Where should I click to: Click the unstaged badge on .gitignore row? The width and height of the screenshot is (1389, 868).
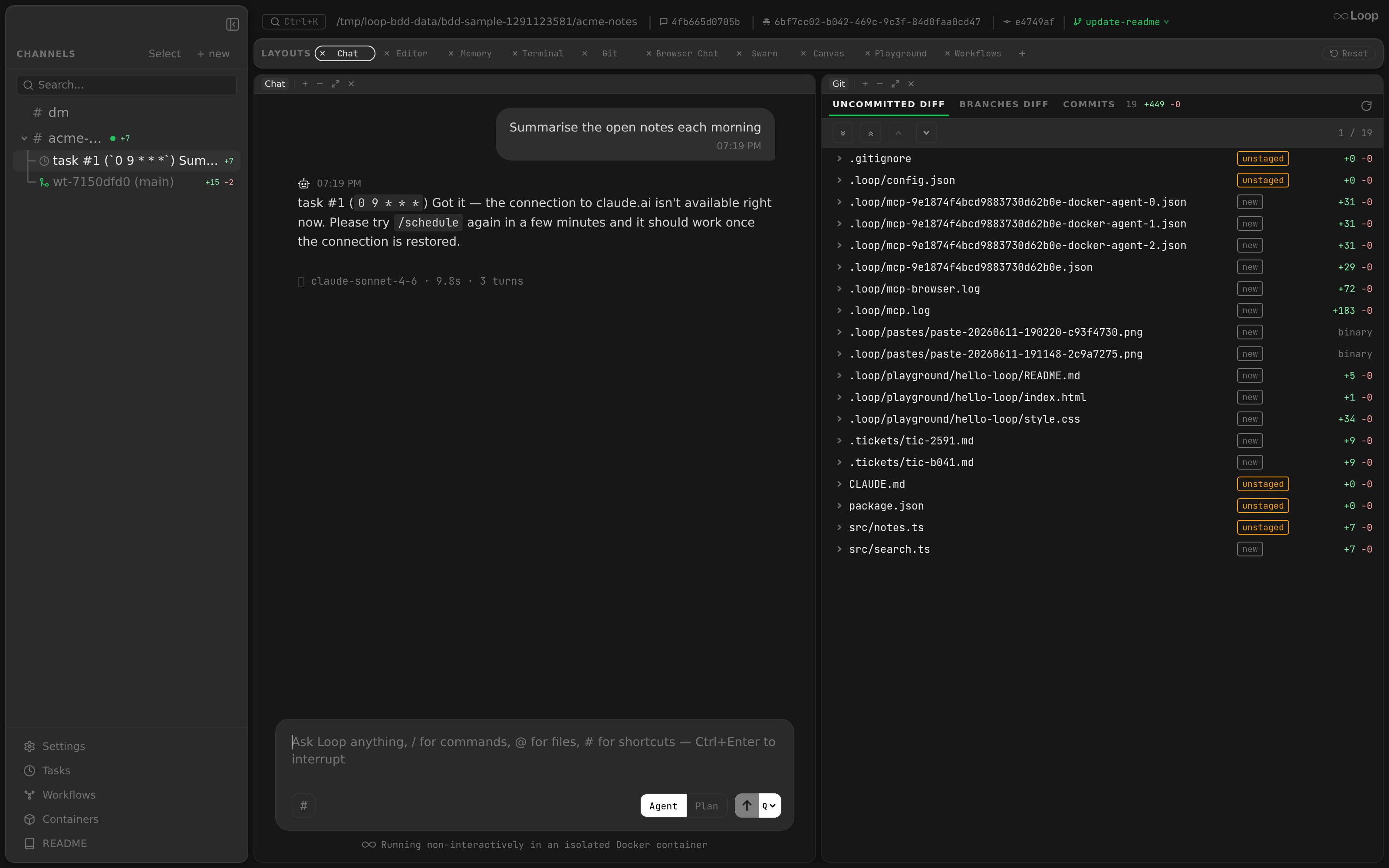[1262, 158]
